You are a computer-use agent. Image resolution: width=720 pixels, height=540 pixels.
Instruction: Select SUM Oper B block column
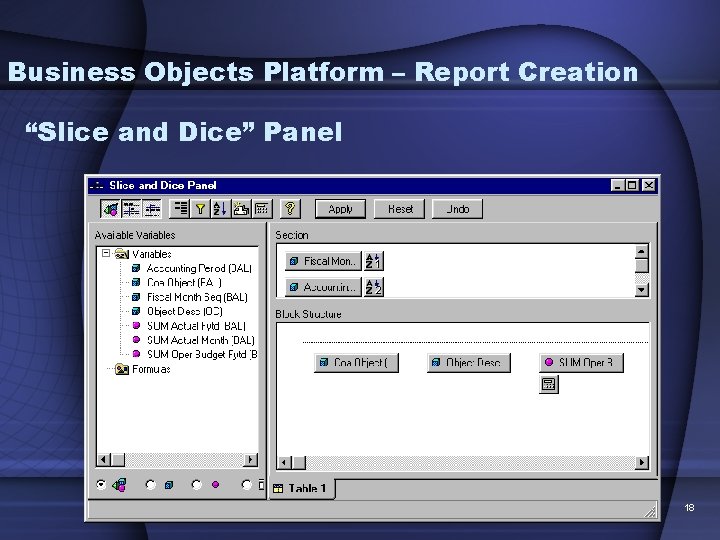point(581,363)
